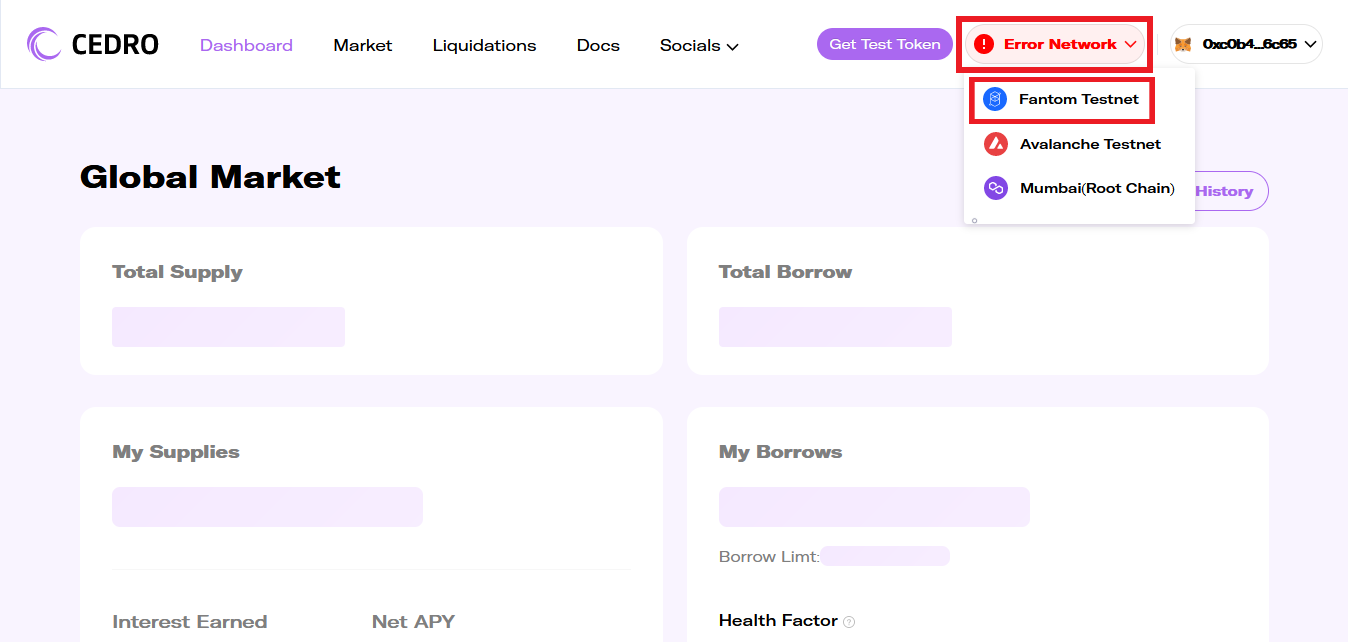Expand the wallet address 0xc0b4_6c65 dropdown
The width and height of the screenshot is (1348, 642).
coord(1309,44)
